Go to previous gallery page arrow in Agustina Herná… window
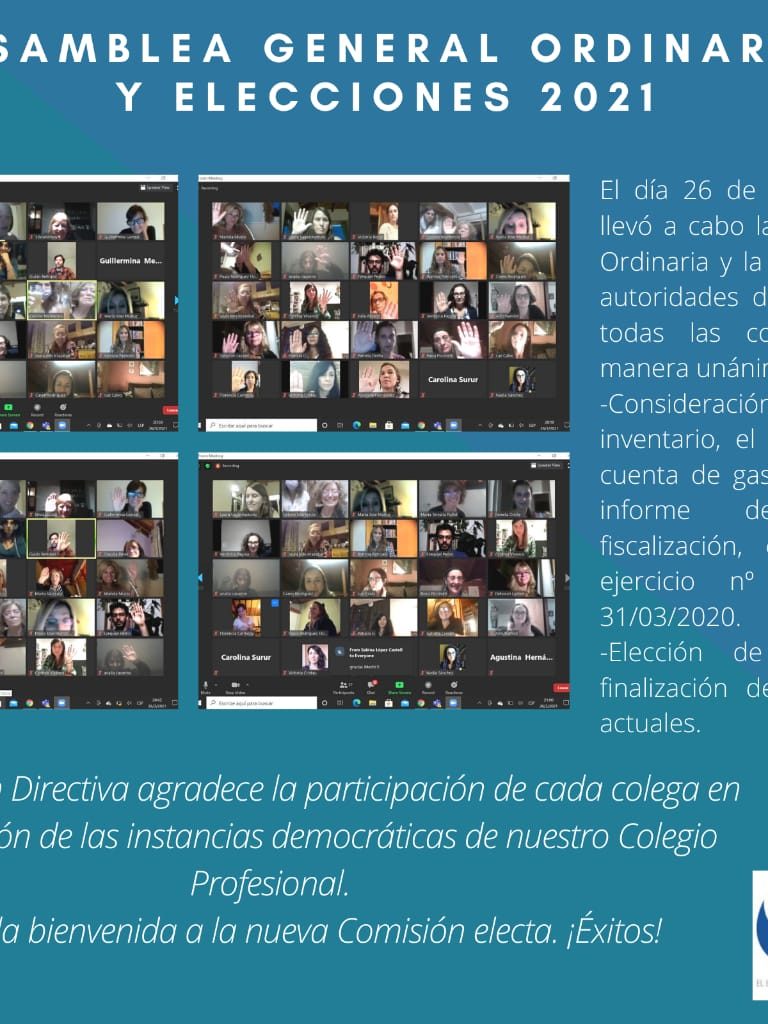 200,577
